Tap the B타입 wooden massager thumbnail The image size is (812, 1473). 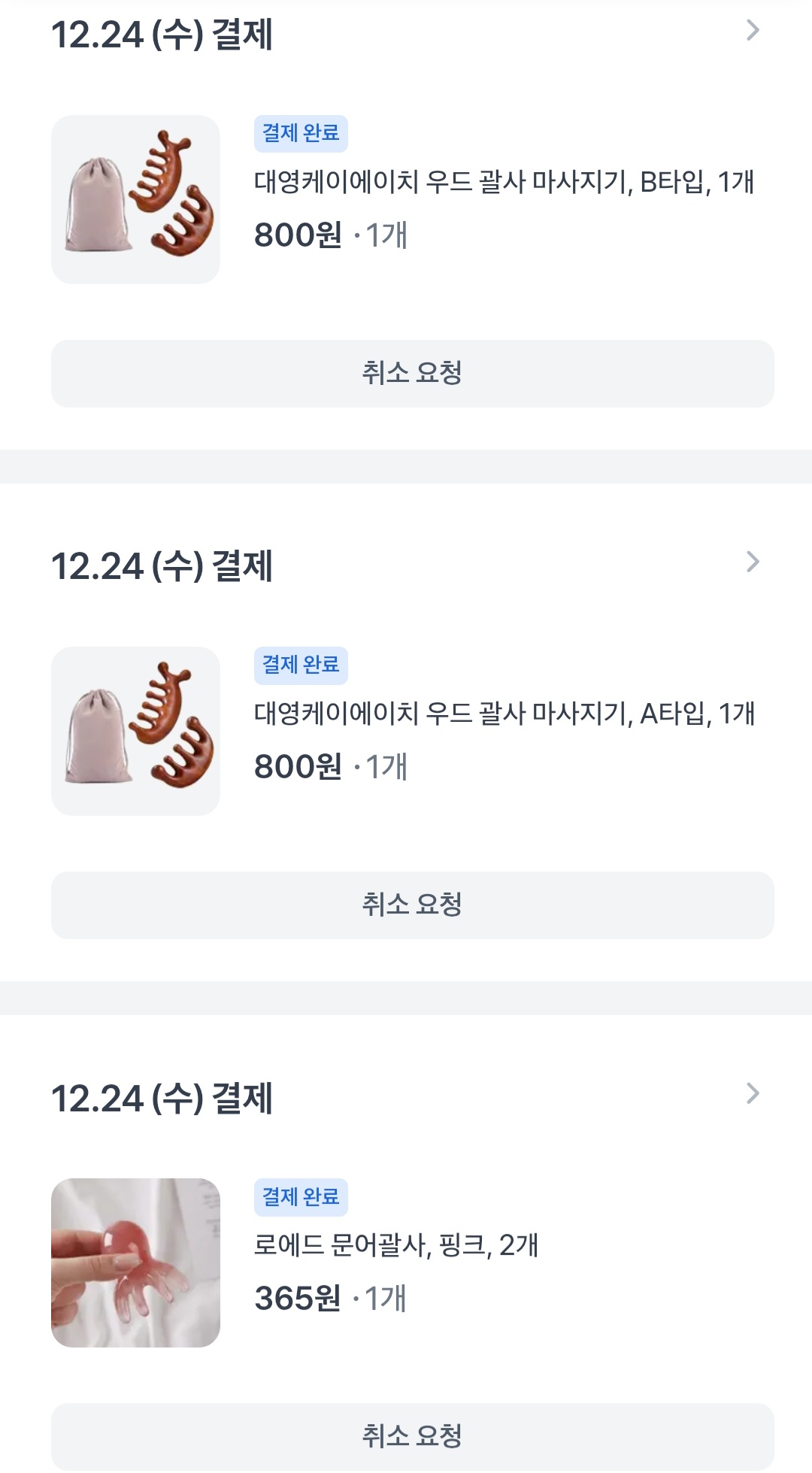[x=135, y=199]
